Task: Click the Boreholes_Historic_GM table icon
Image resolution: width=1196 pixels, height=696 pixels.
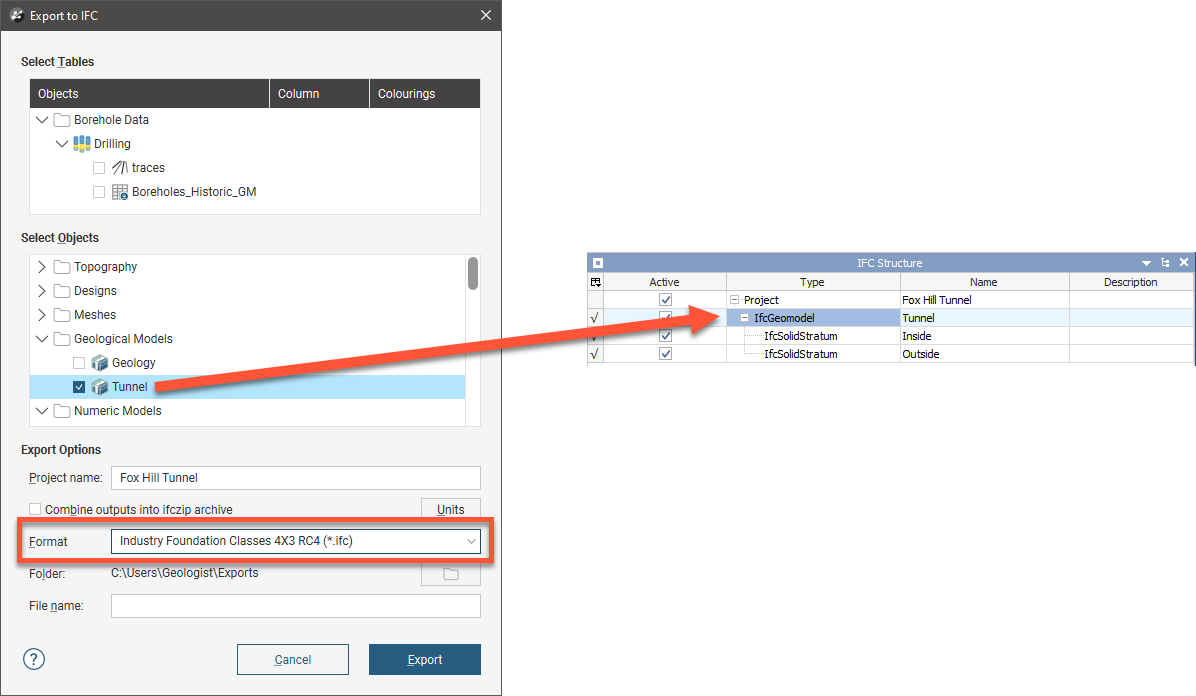Action: pos(120,192)
